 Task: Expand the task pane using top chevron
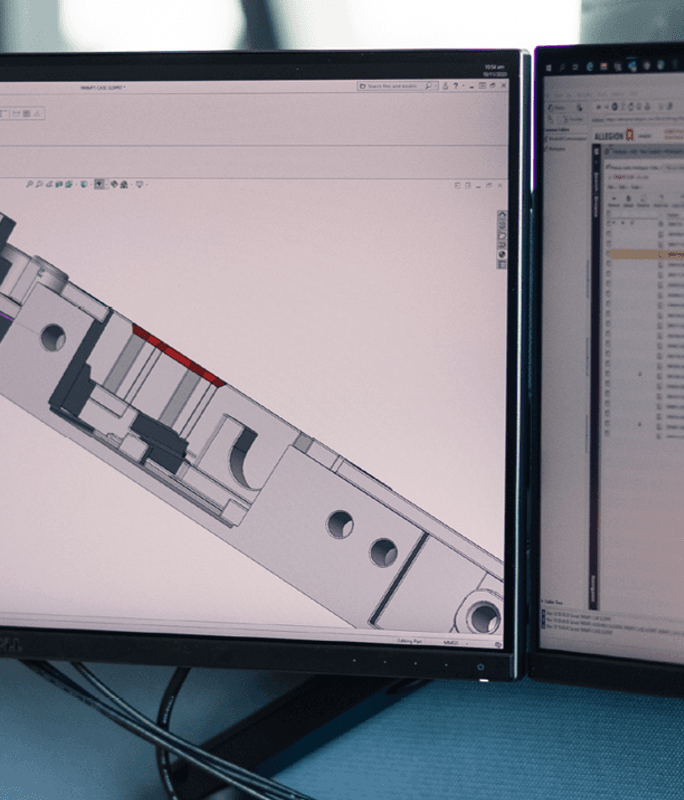click(x=501, y=214)
